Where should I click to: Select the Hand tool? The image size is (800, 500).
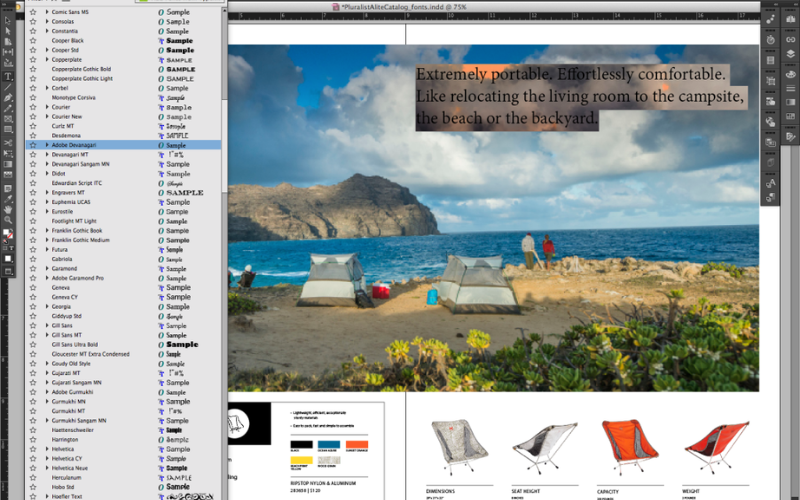[x=8, y=208]
